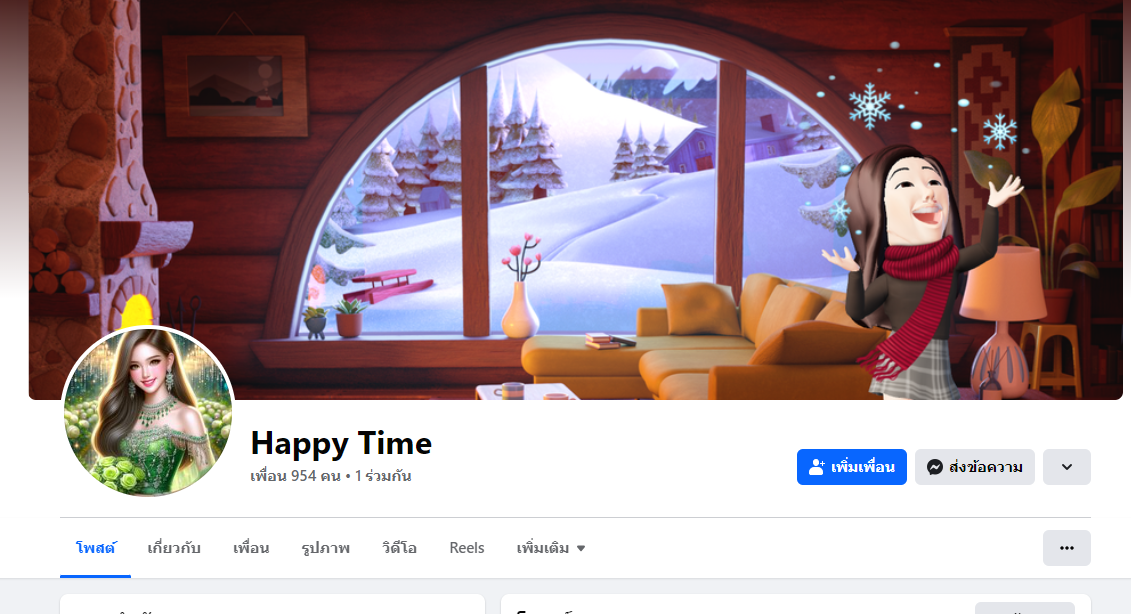Click the add-friend person icon

tap(817, 467)
